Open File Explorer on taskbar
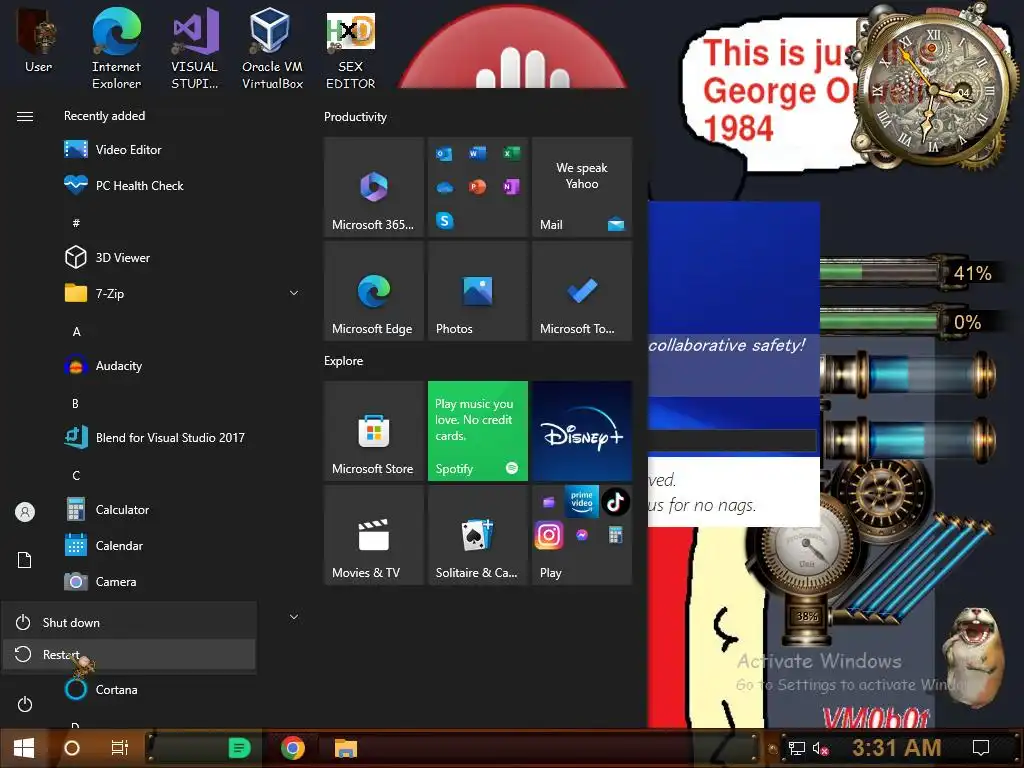1024x768 pixels. (345, 748)
